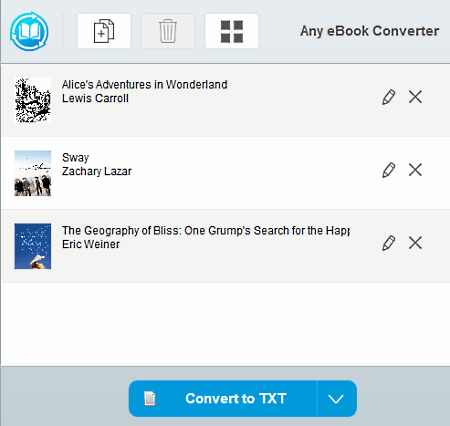This screenshot has height=426, width=450.
Task: Select The Geography of Bliss cover thumbnail
Action: (x=33, y=246)
